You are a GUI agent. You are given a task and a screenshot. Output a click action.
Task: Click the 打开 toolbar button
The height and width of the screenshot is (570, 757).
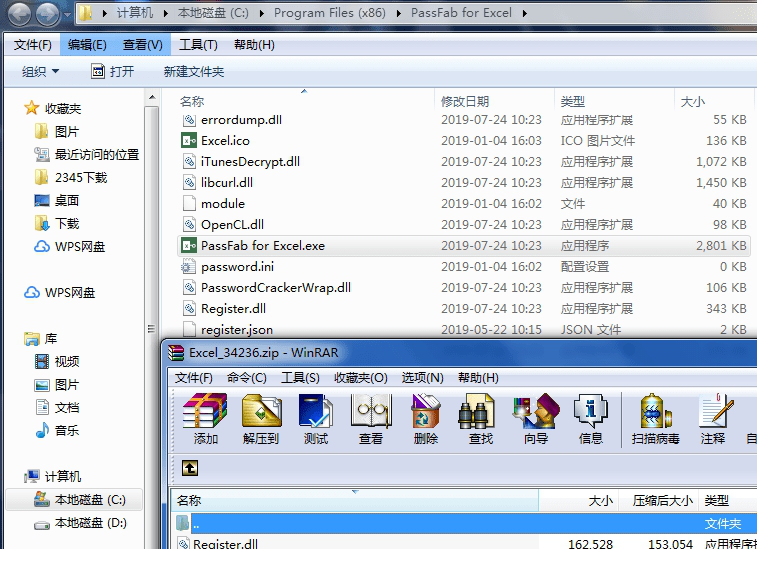pyautogui.click(x=112, y=72)
